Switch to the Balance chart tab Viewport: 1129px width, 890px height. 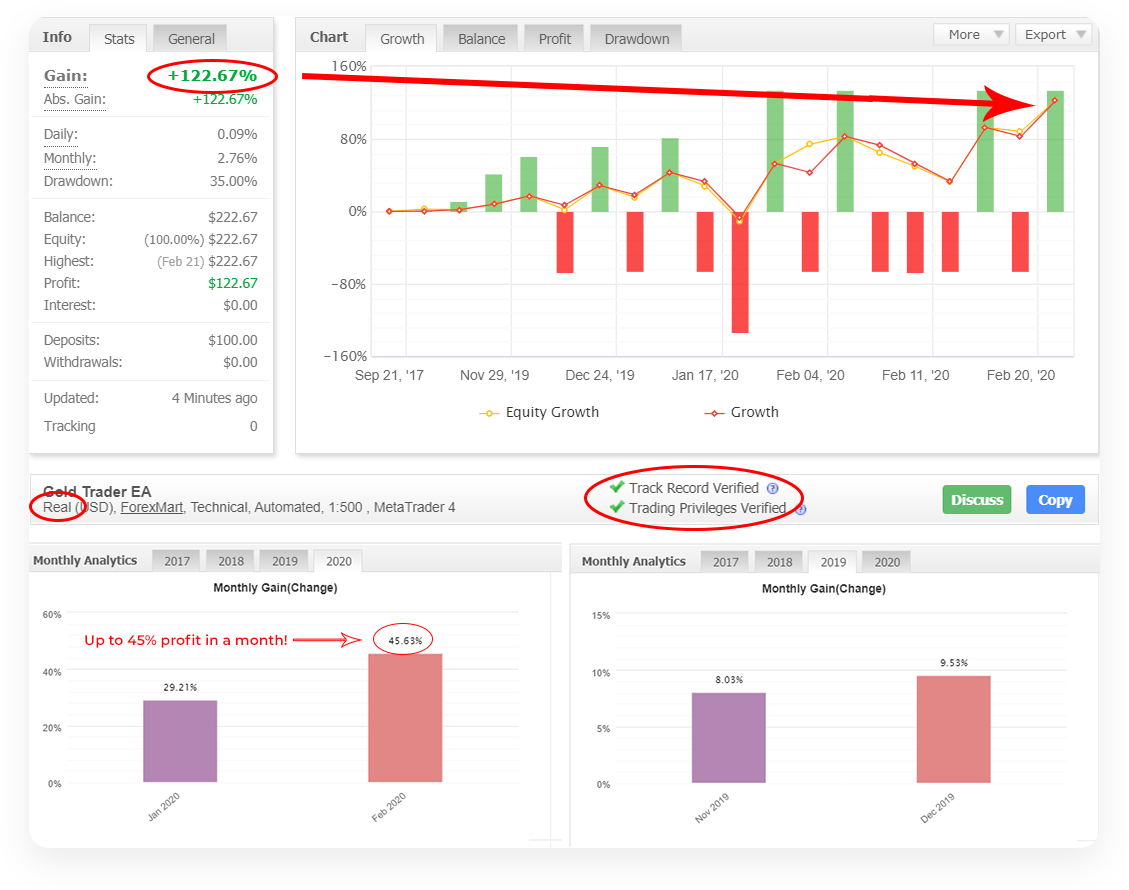481,39
